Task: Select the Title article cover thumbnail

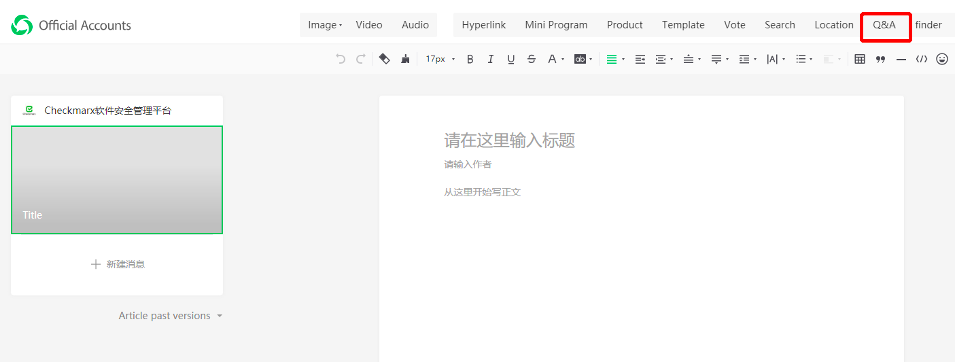Action: (x=117, y=180)
